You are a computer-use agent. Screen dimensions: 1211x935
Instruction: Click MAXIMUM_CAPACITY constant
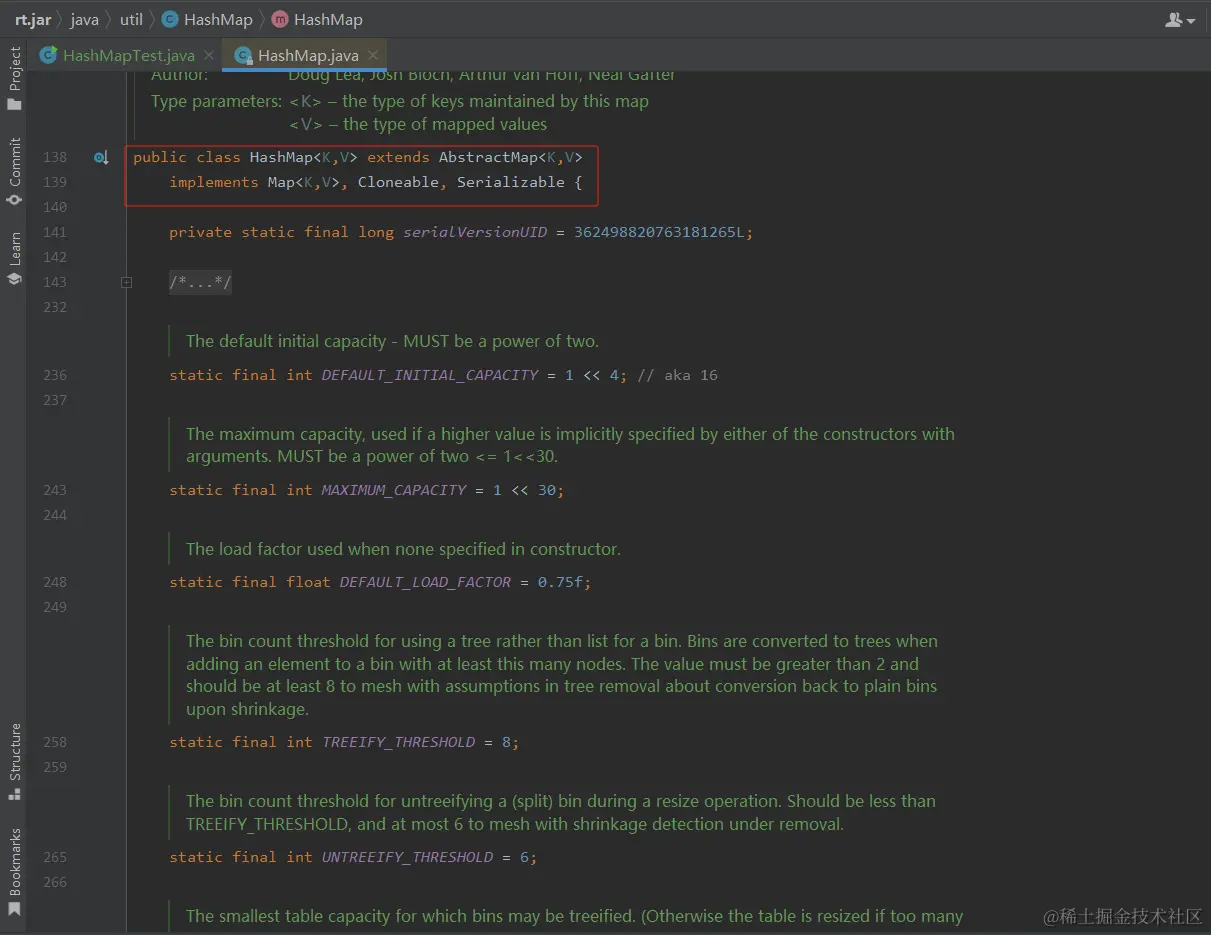394,490
